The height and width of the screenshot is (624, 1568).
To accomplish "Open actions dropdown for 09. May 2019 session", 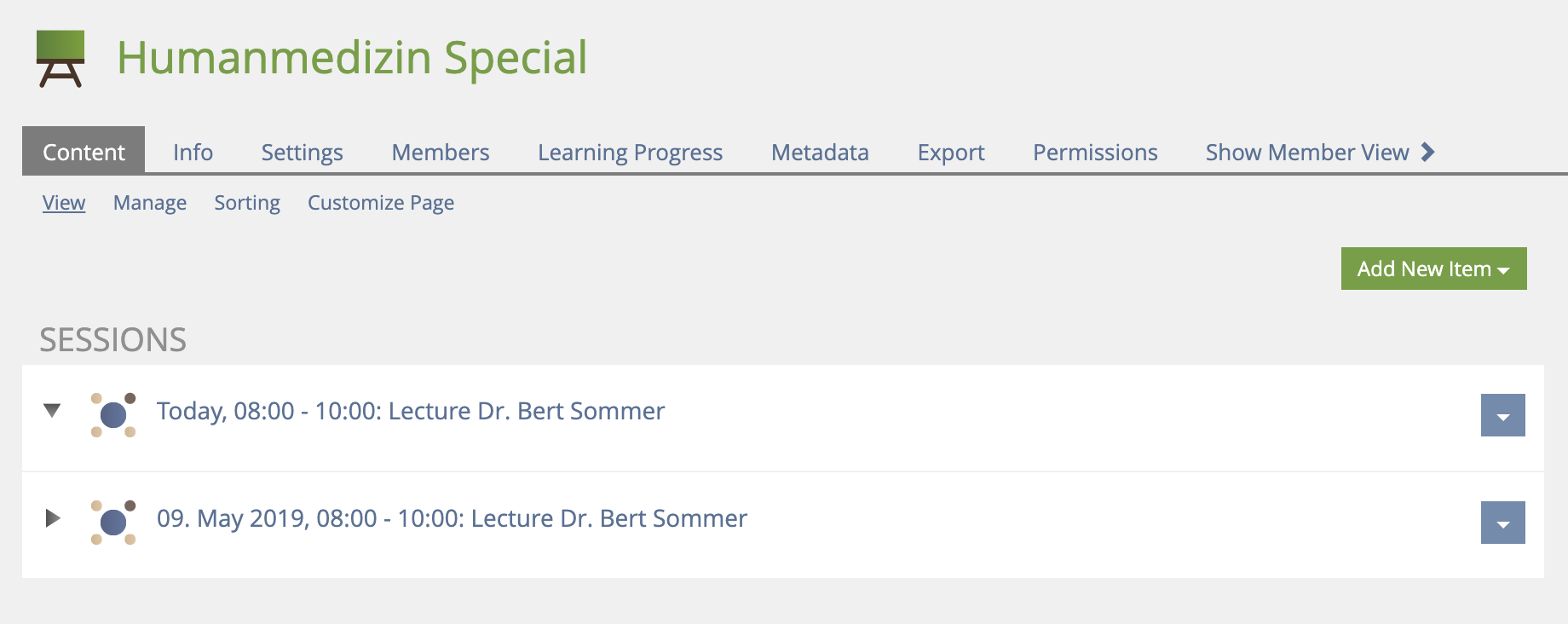I will (1502, 523).
